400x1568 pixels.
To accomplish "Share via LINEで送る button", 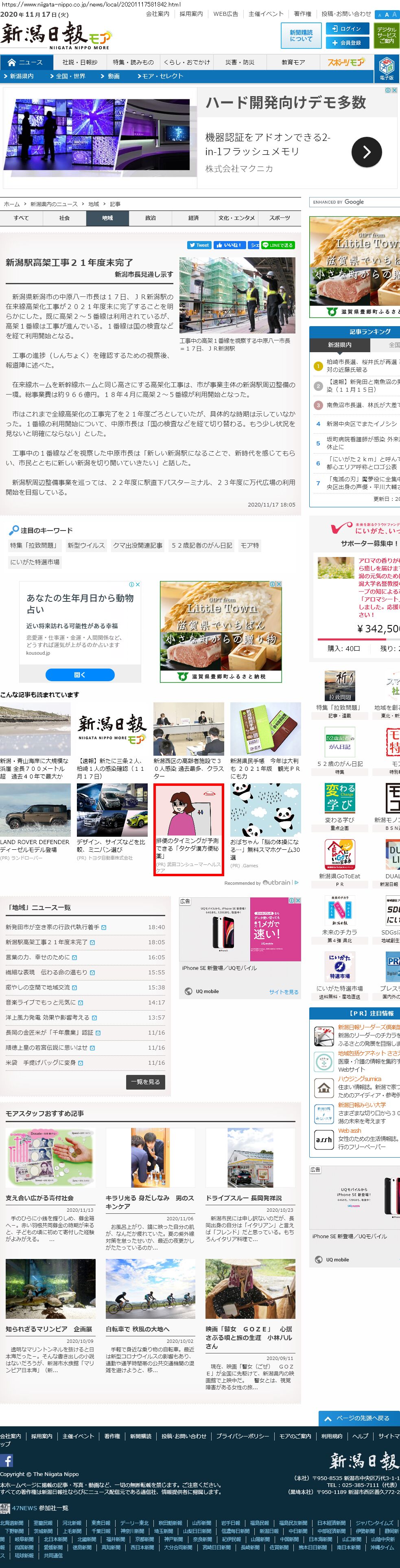I will pyautogui.click(x=278, y=245).
